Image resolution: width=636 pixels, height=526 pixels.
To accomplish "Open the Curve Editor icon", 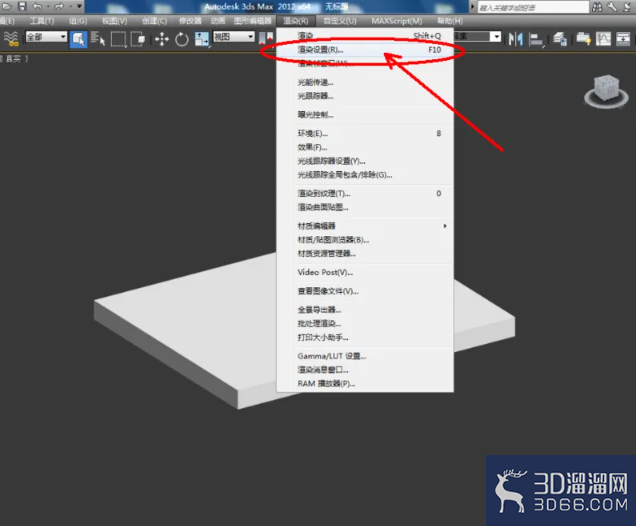I will tap(603, 39).
